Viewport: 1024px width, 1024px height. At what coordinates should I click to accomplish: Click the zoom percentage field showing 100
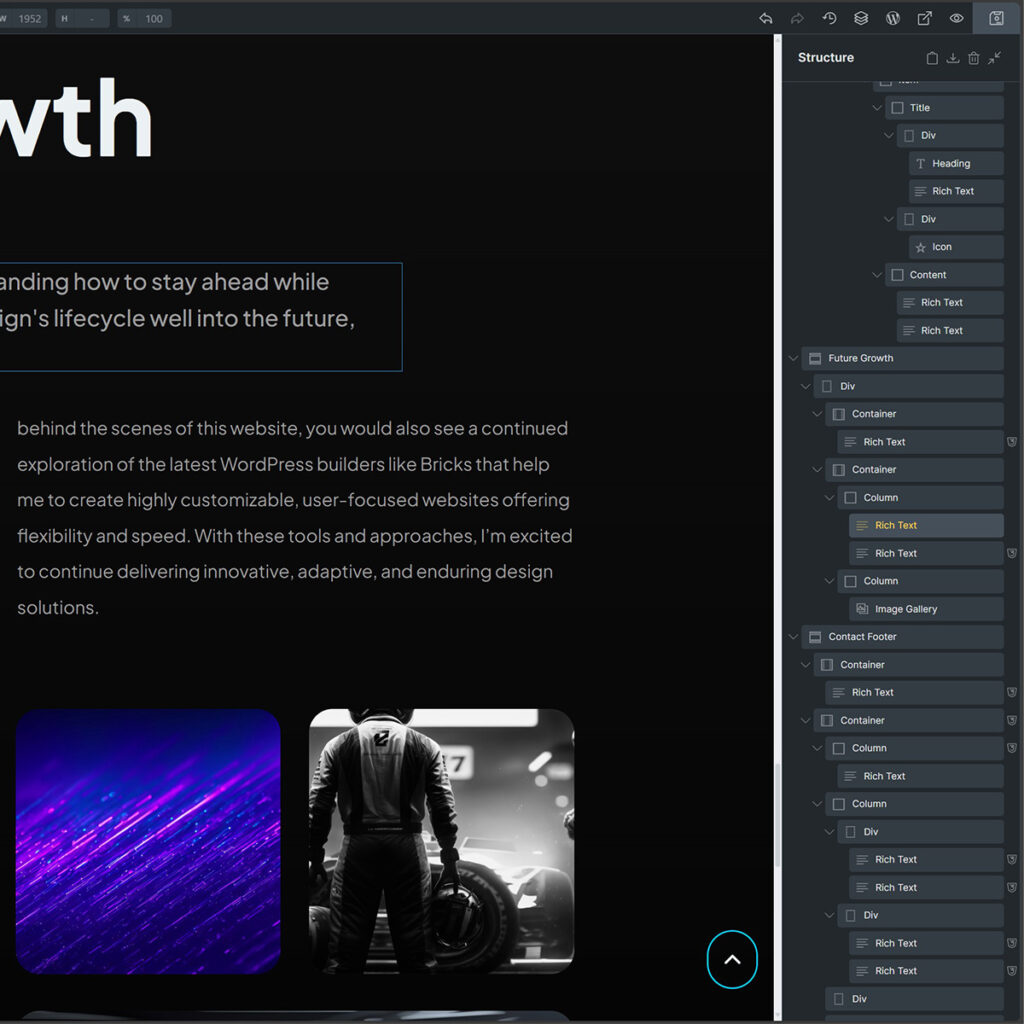coord(153,18)
